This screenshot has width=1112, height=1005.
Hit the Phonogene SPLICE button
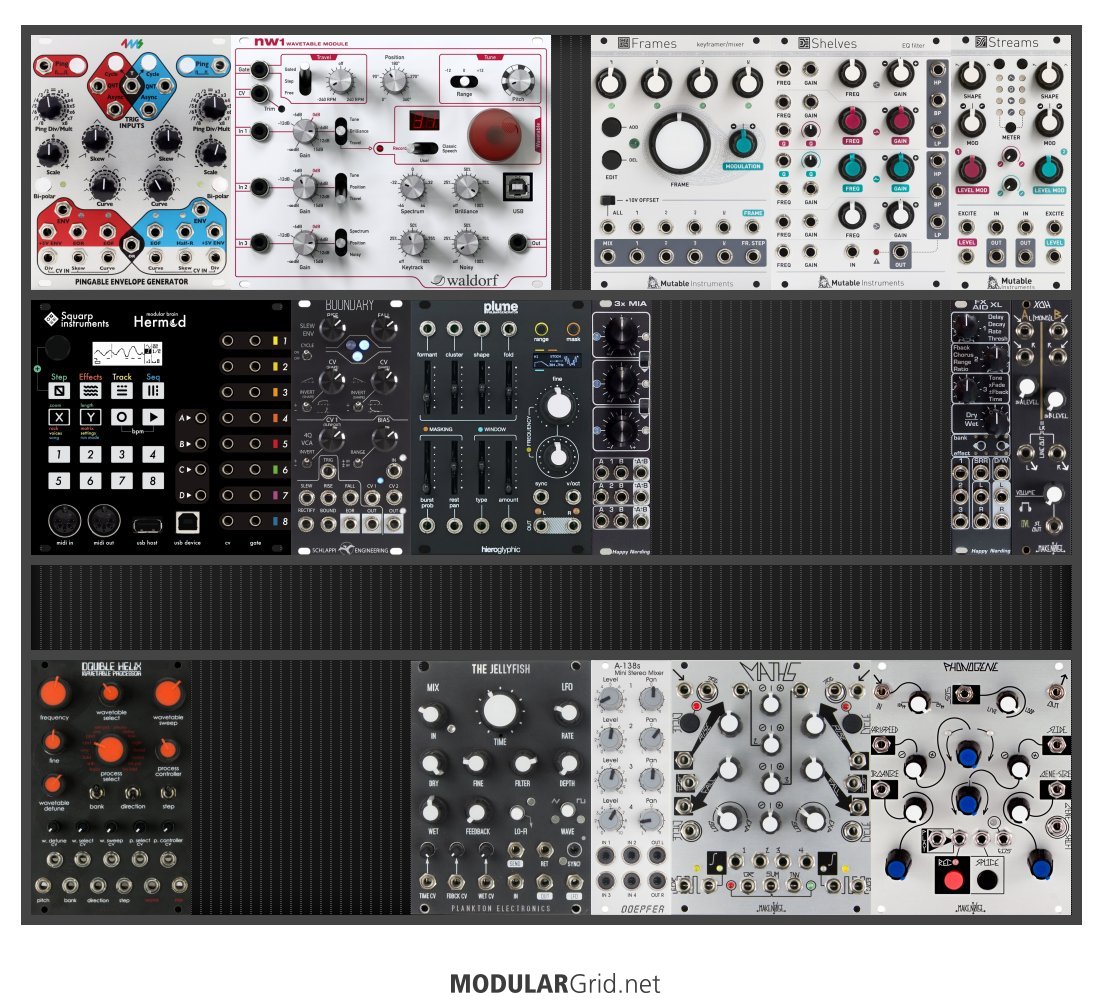[986, 880]
